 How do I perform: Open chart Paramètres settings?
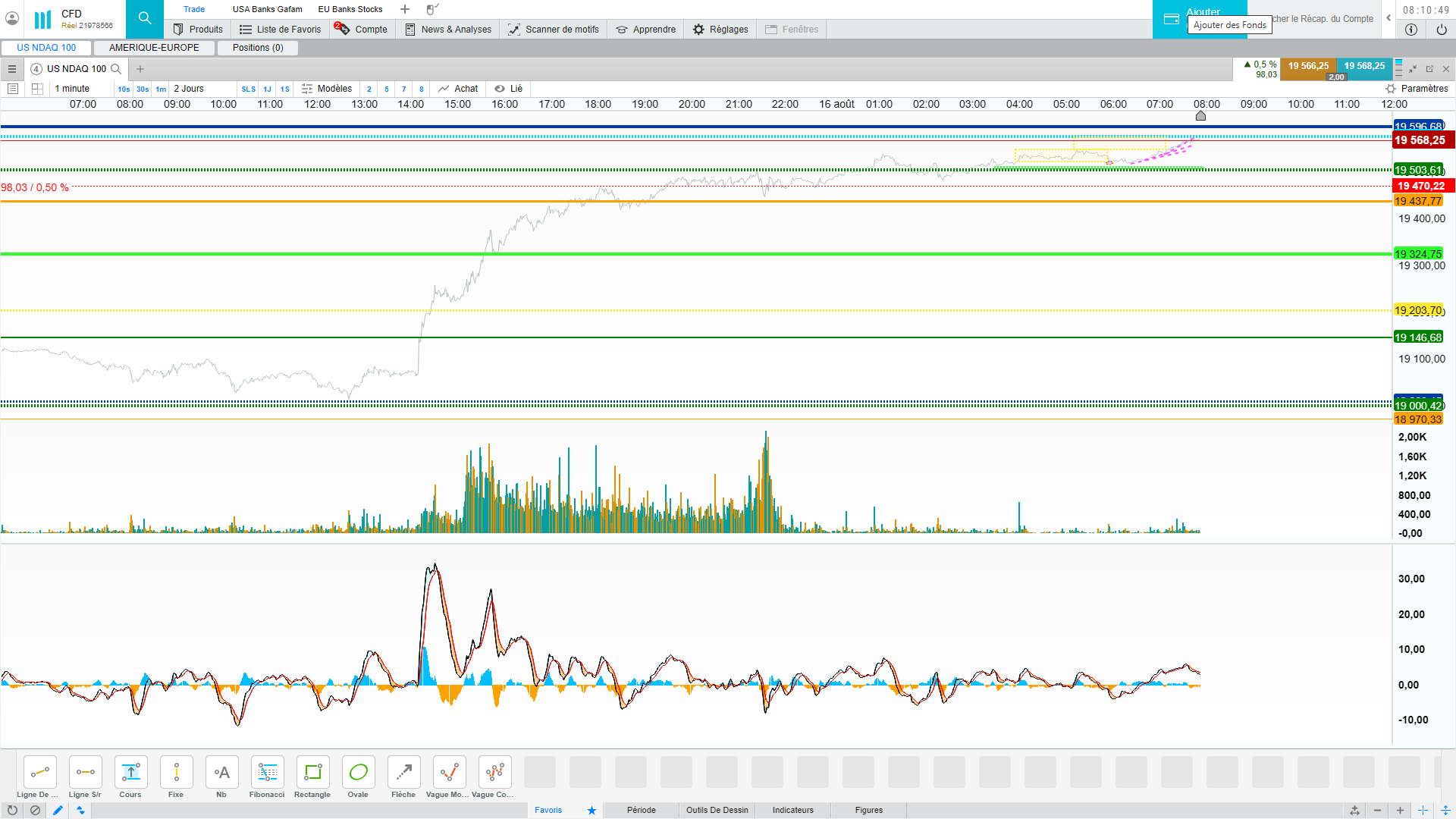point(1417,89)
